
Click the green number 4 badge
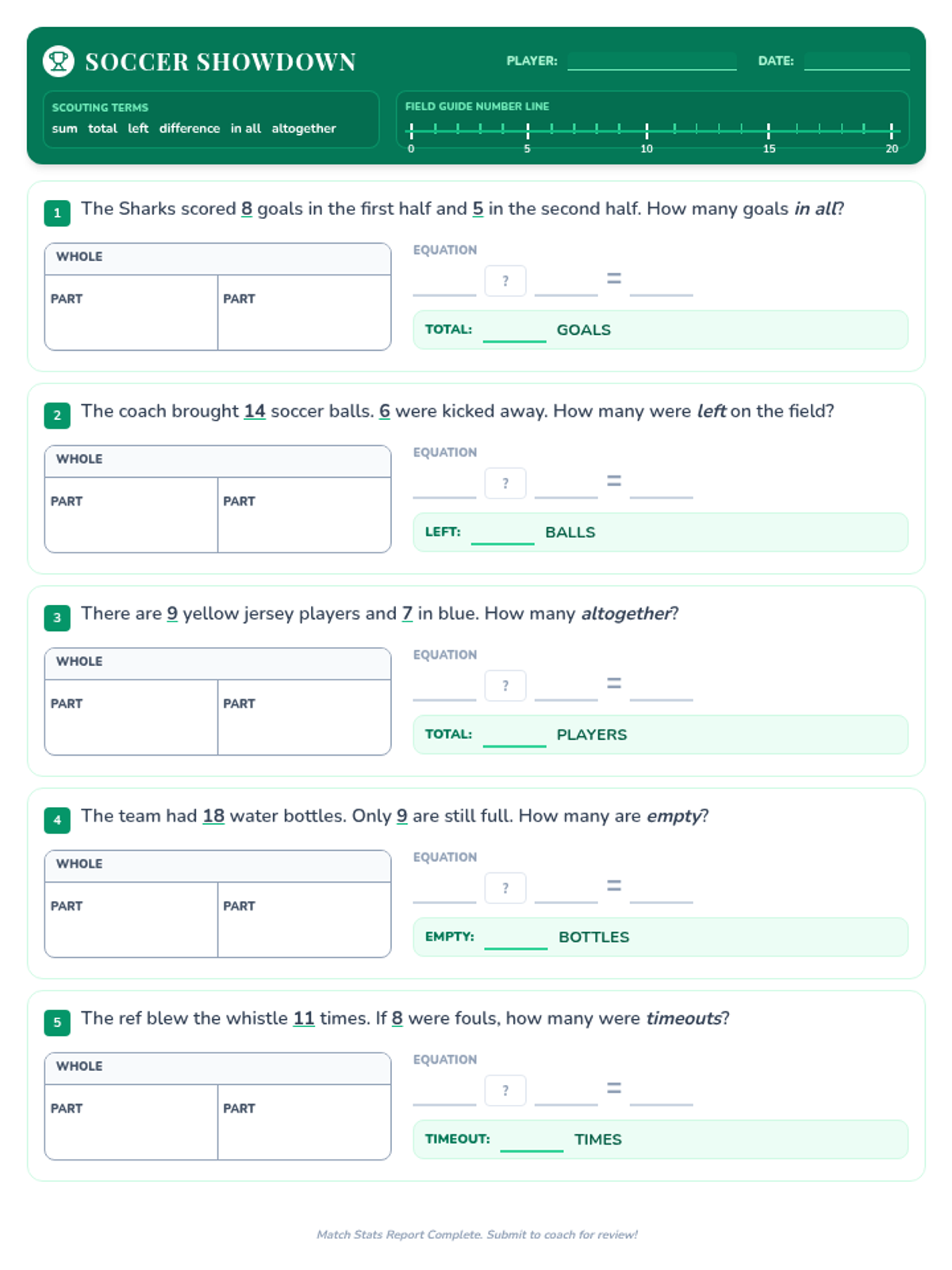[57, 820]
